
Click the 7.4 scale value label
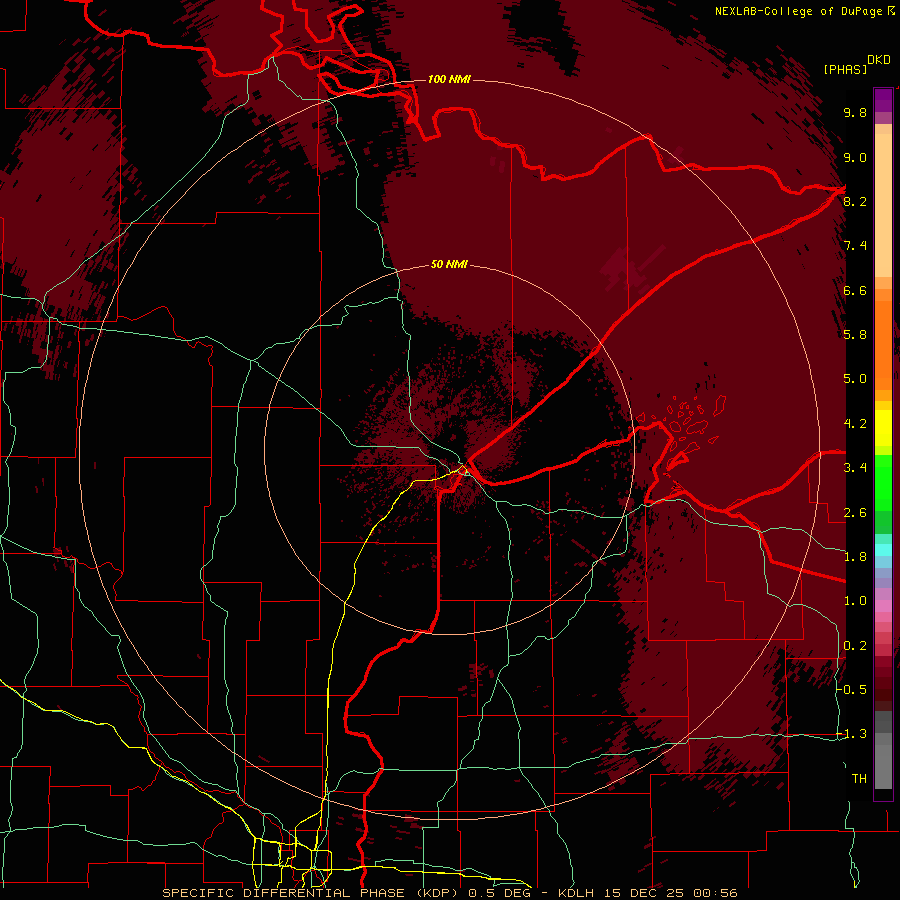click(x=855, y=246)
